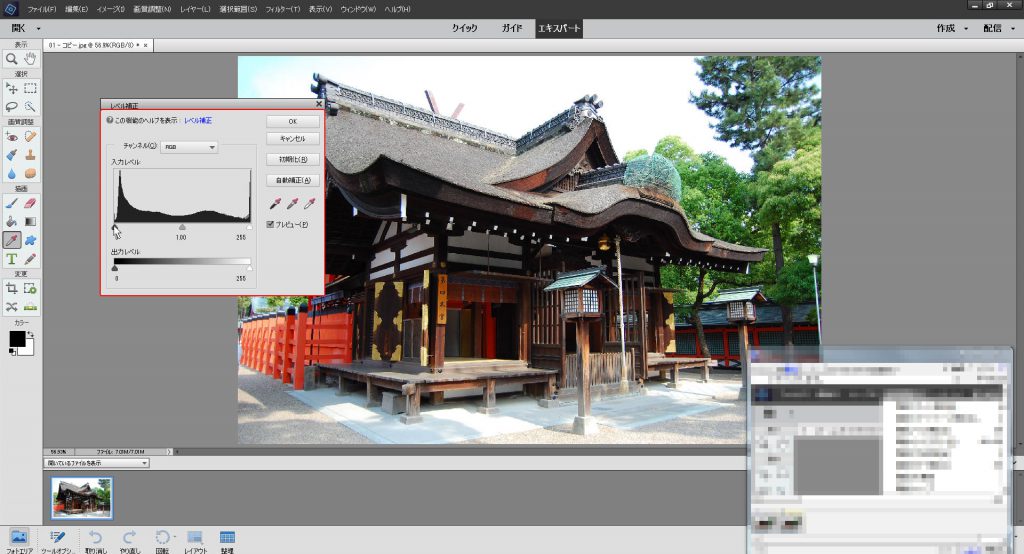Toggle the Preview (プレビュー) checkbox
Image resolution: width=1024 pixels, height=554 pixels.
[271, 224]
